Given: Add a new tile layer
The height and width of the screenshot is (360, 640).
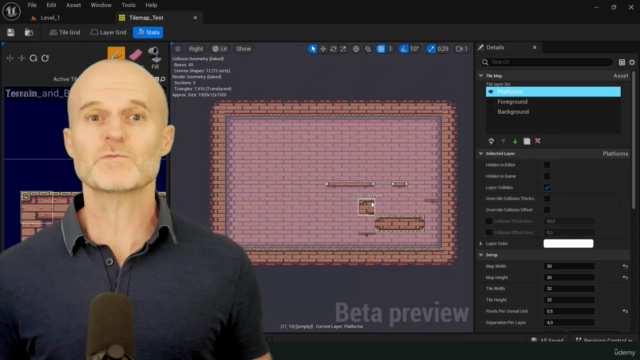Looking at the screenshot, I should pyautogui.click(x=491, y=141).
